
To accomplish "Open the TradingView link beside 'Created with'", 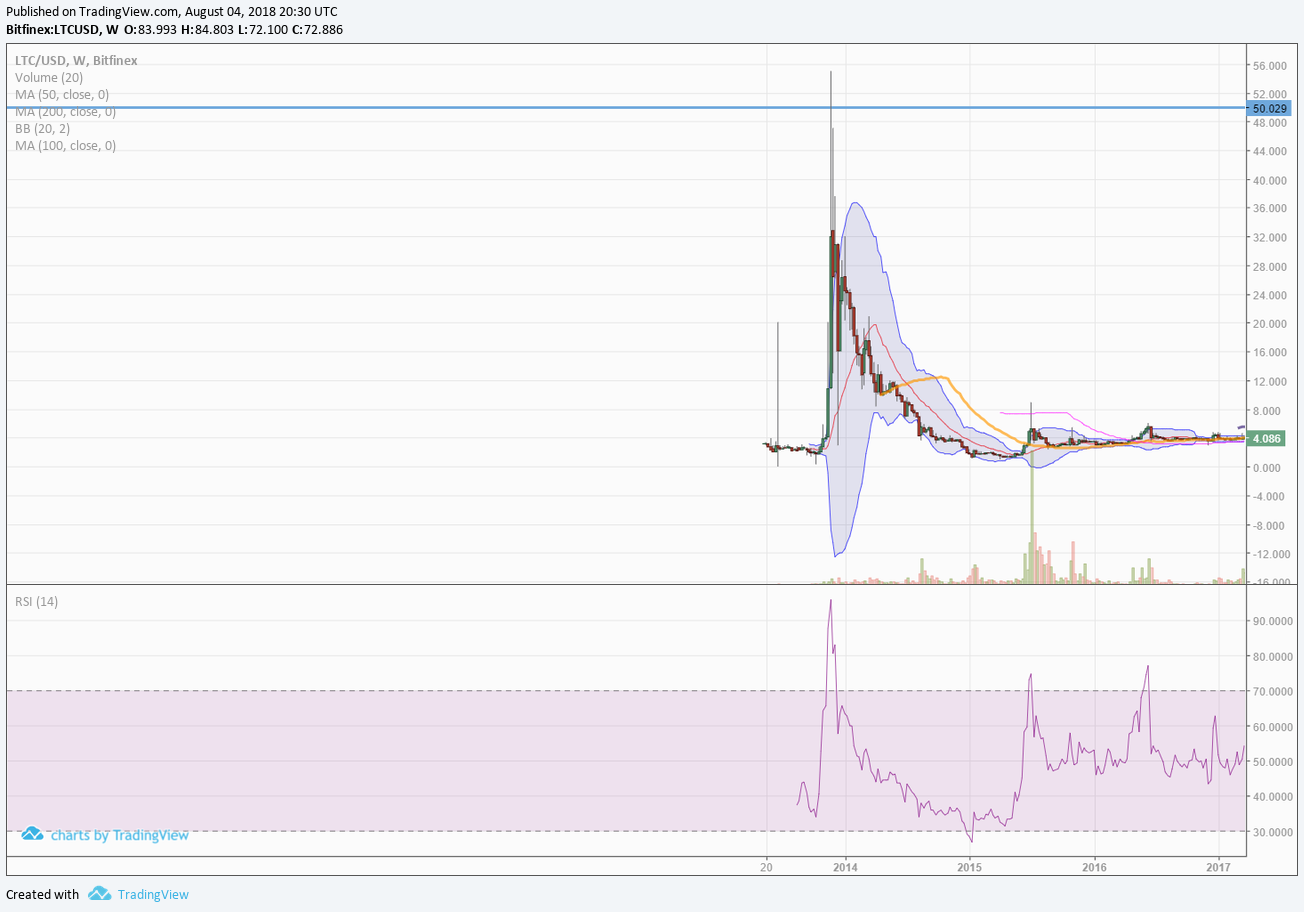I will pyautogui.click(x=153, y=894).
